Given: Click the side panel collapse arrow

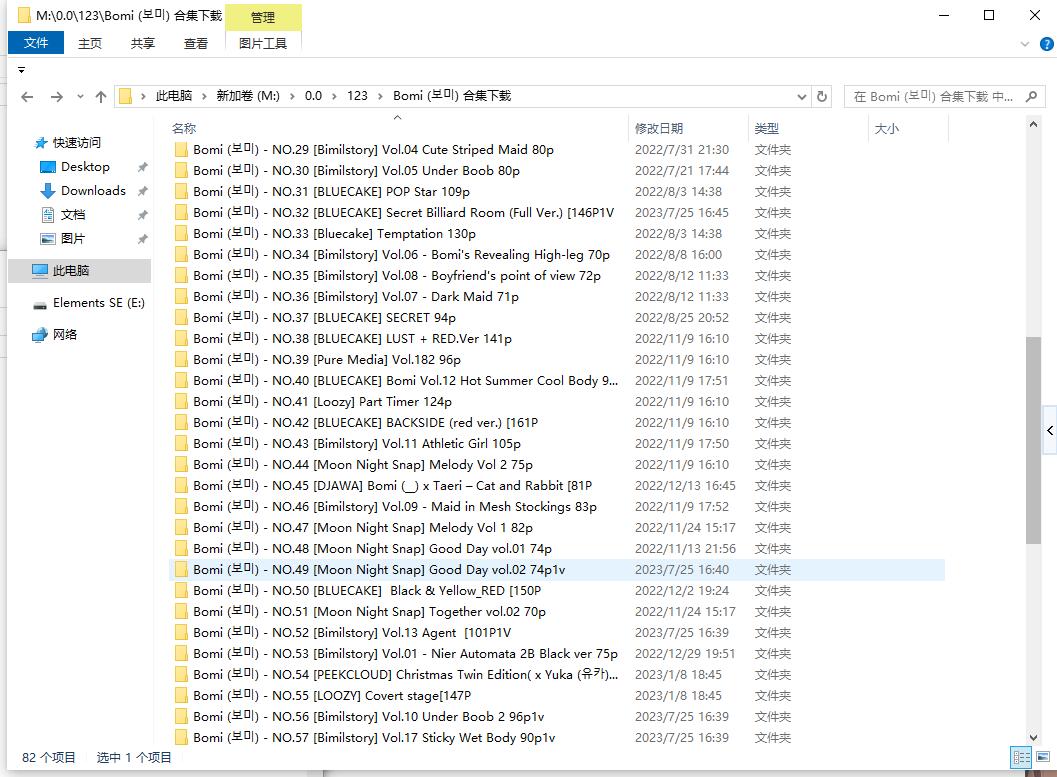Looking at the screenshot, I should [1050, 430].
